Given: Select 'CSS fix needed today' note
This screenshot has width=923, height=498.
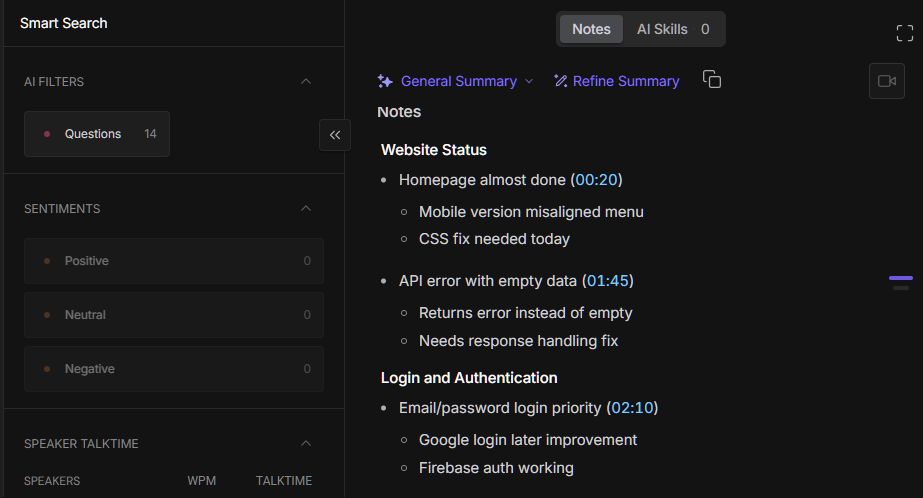Looking at the screenshot, I should (x=494, y=239).
